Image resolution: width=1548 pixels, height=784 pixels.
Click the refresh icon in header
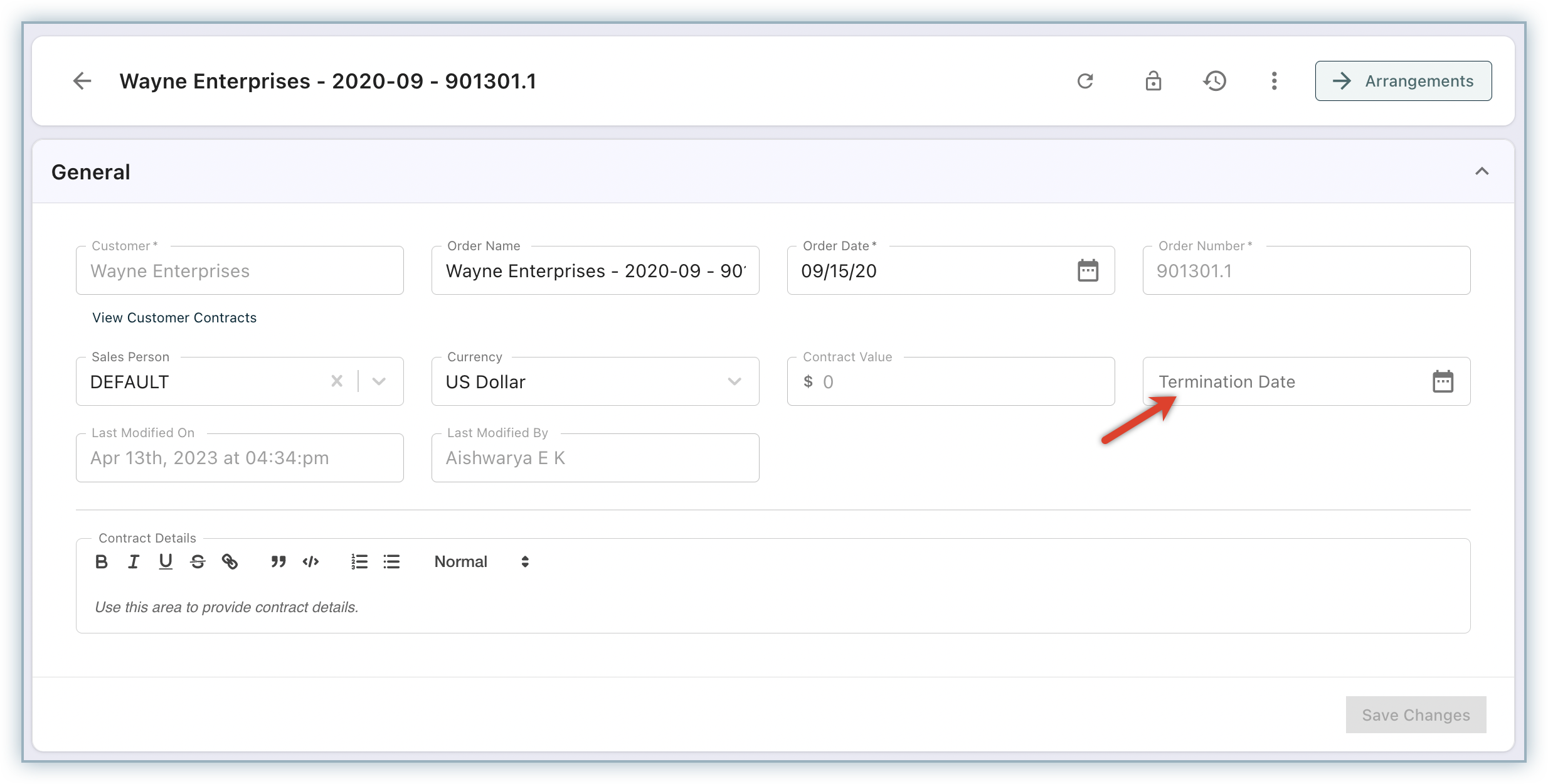tap(1085, 81)
